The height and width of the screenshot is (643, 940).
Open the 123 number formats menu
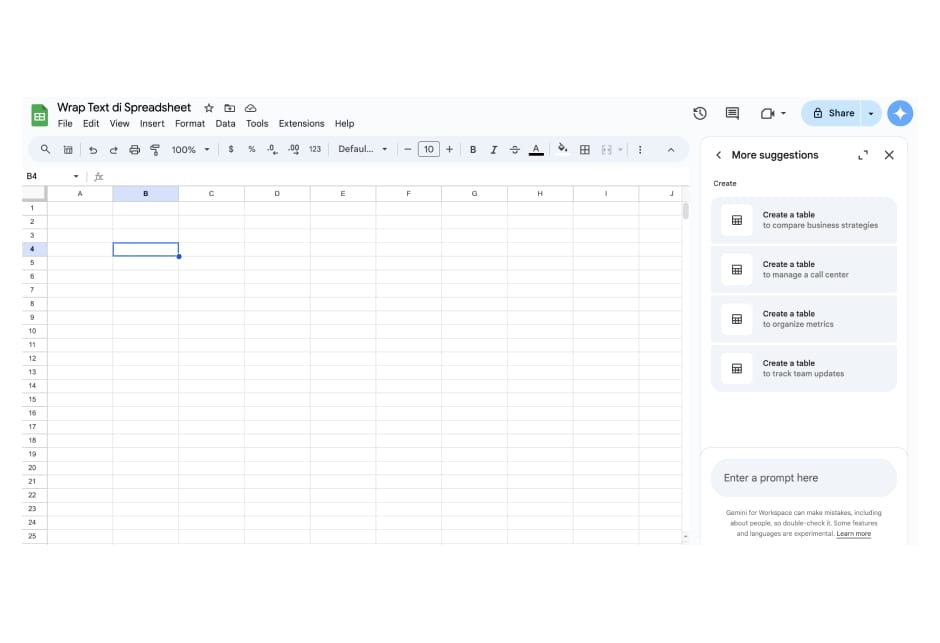coord(315,149)
